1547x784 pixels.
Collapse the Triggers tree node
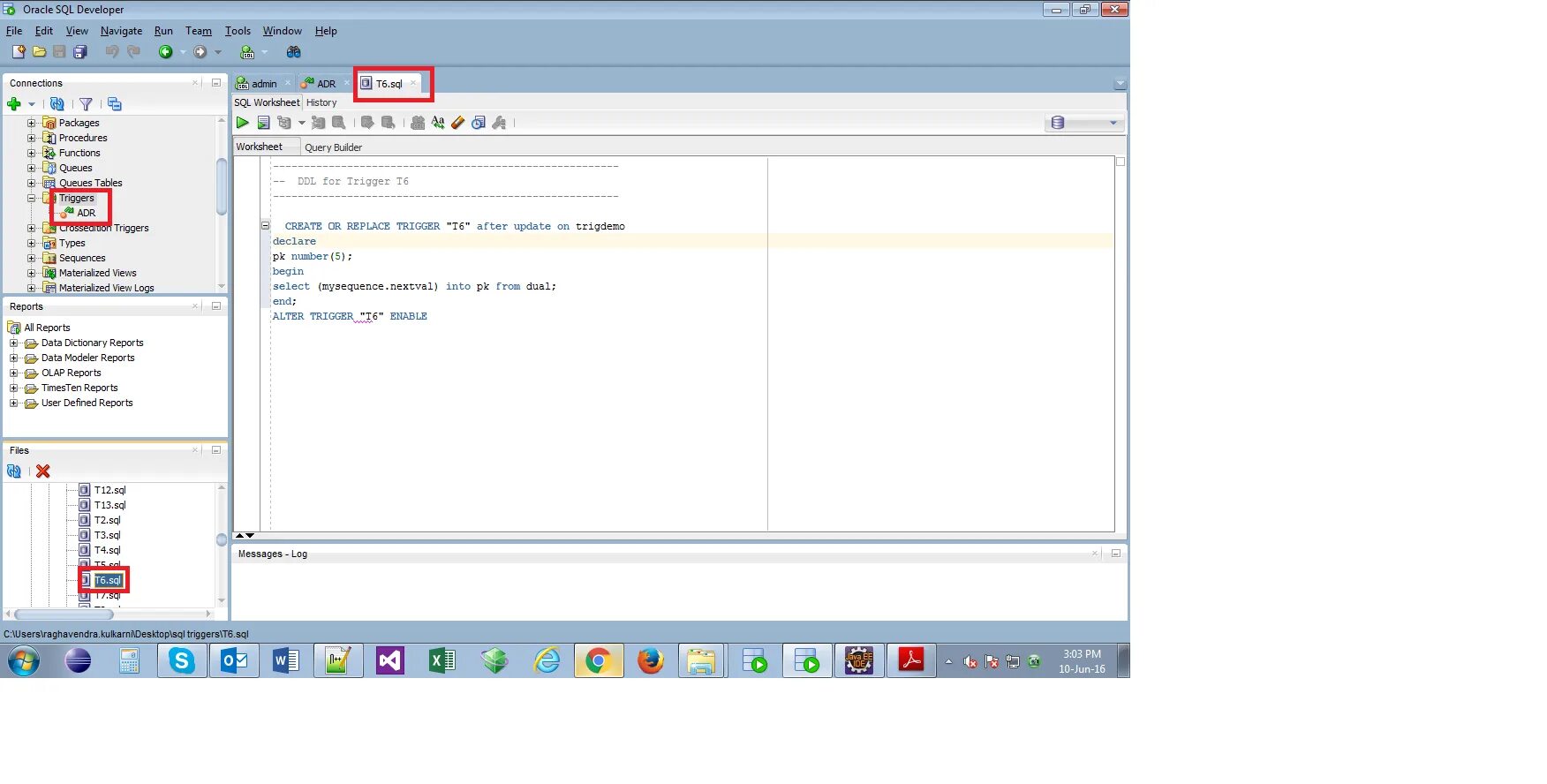32,198
